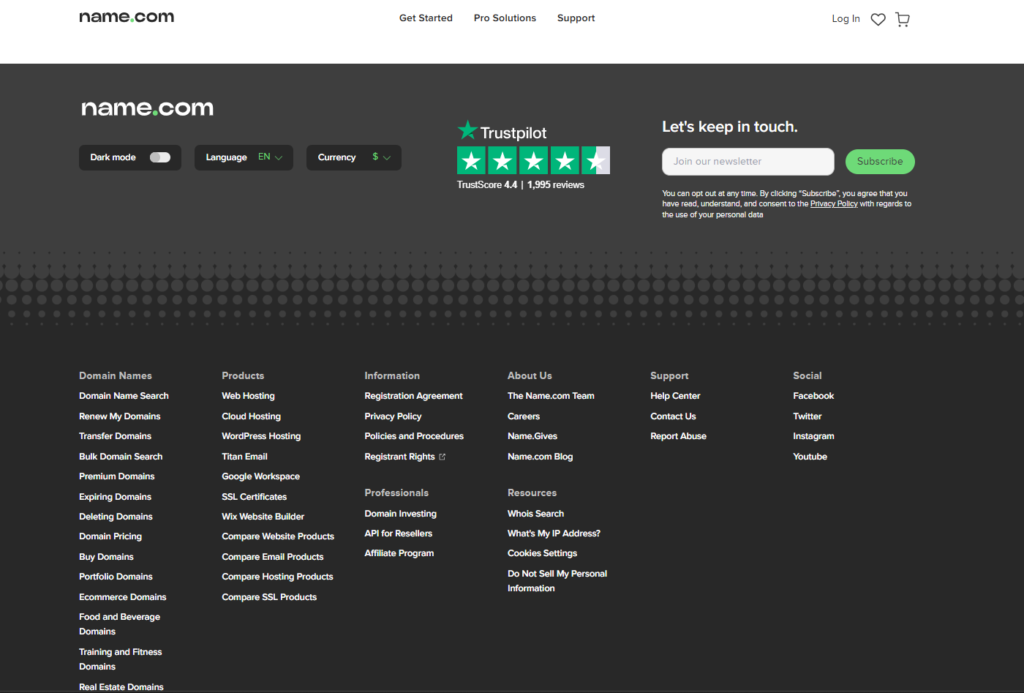Open API for Resellers link
Screen dimensions: 1024x693
(x=398, y=534)
